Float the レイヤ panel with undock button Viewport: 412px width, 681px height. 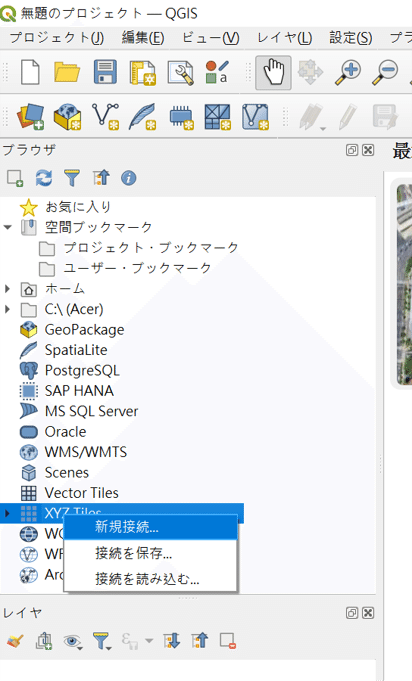point(352,613)
